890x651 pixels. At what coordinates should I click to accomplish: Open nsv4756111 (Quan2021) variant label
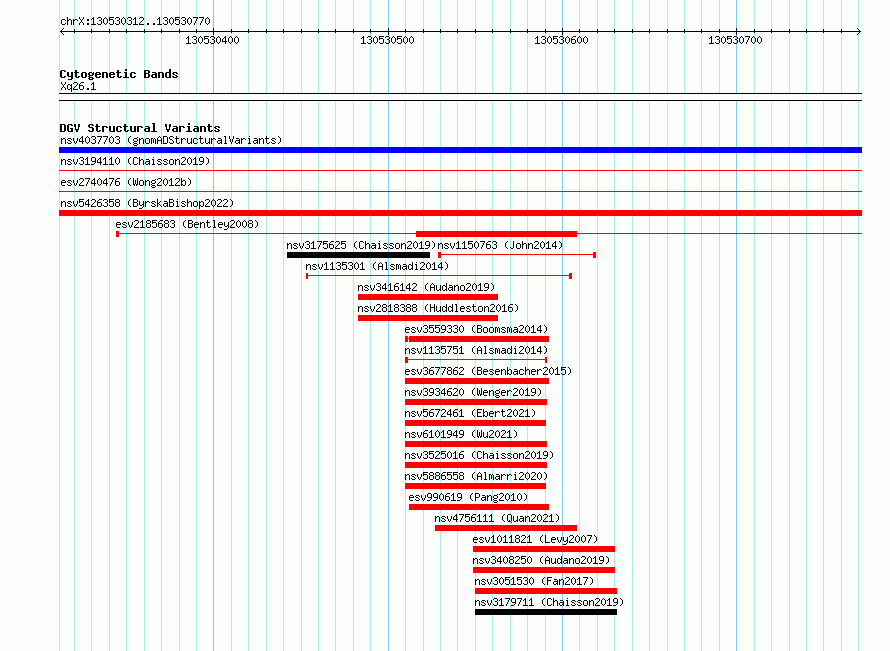click(497, 518)
